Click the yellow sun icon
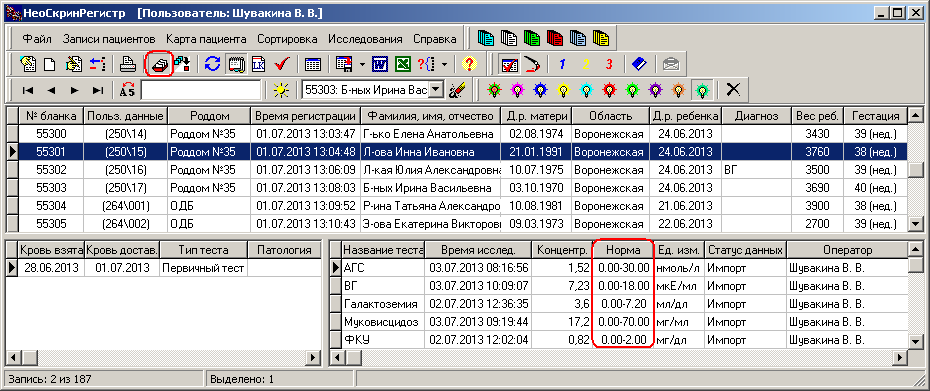930x391 pixels. pos(281,90)
